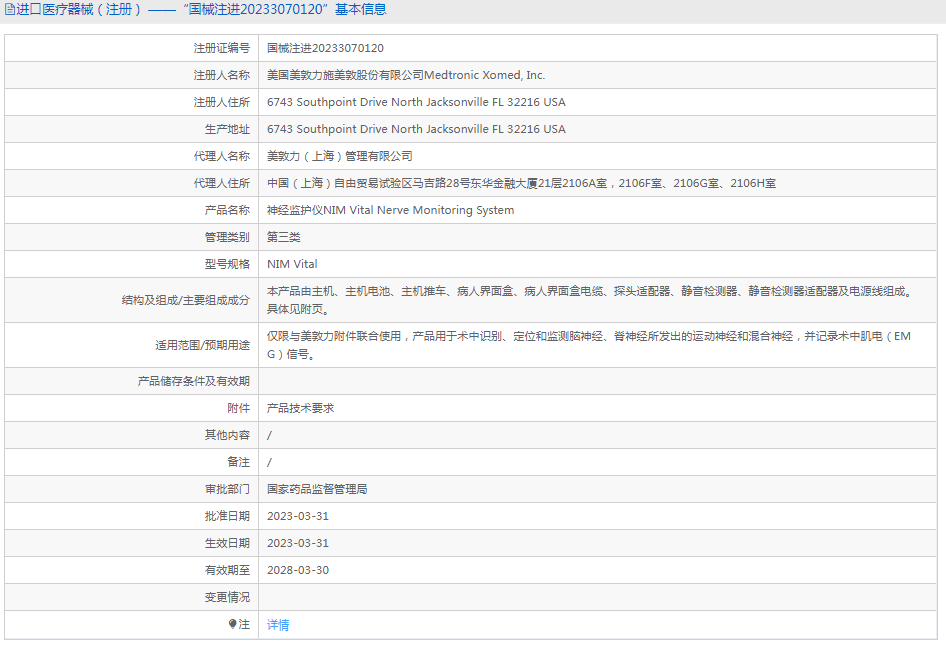Click the 生效日期 value 2023-03-31
The width and height of the screenshot is (946, 646).
pos(298,543)
